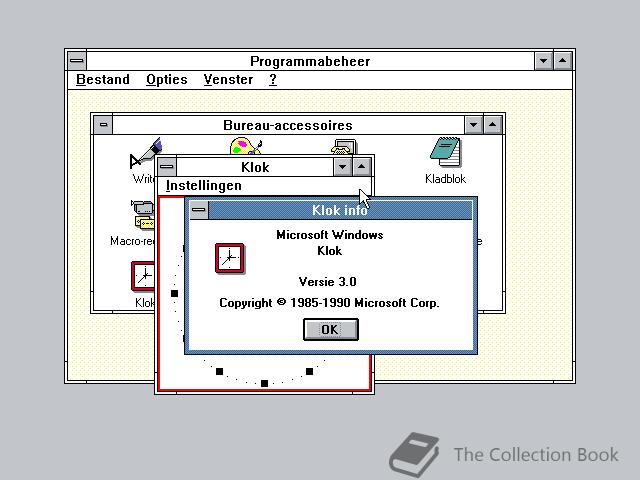Minimize the Bureau-accessoires group window

pos(473,124)
